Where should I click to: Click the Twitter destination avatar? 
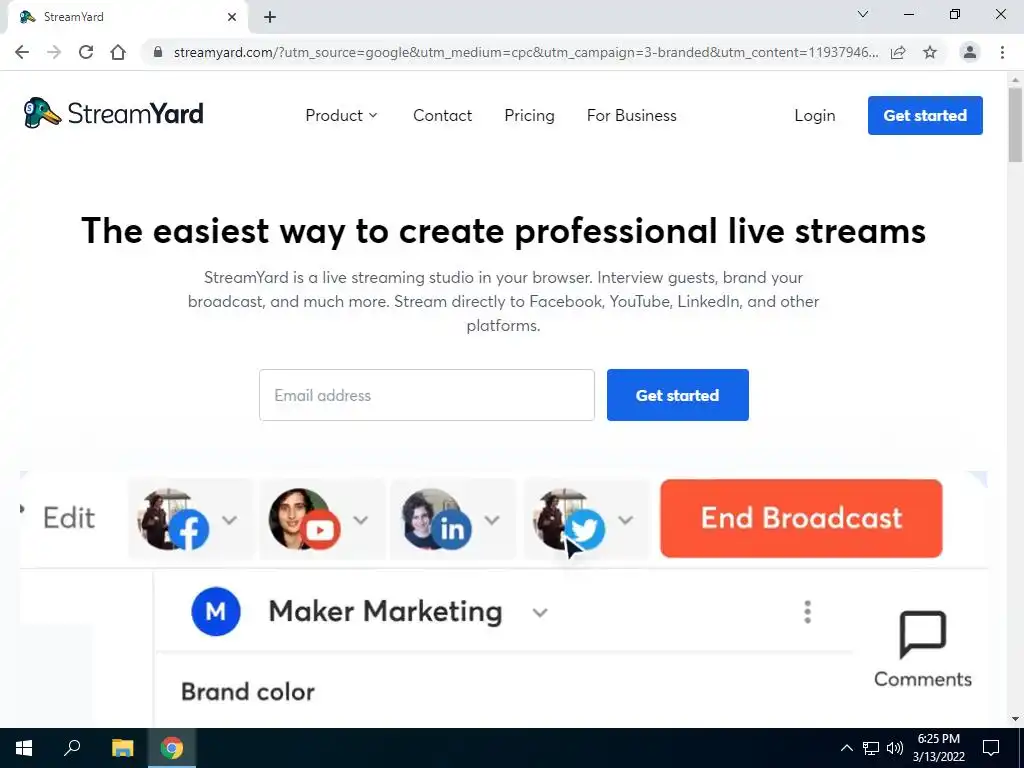point(569,519)
